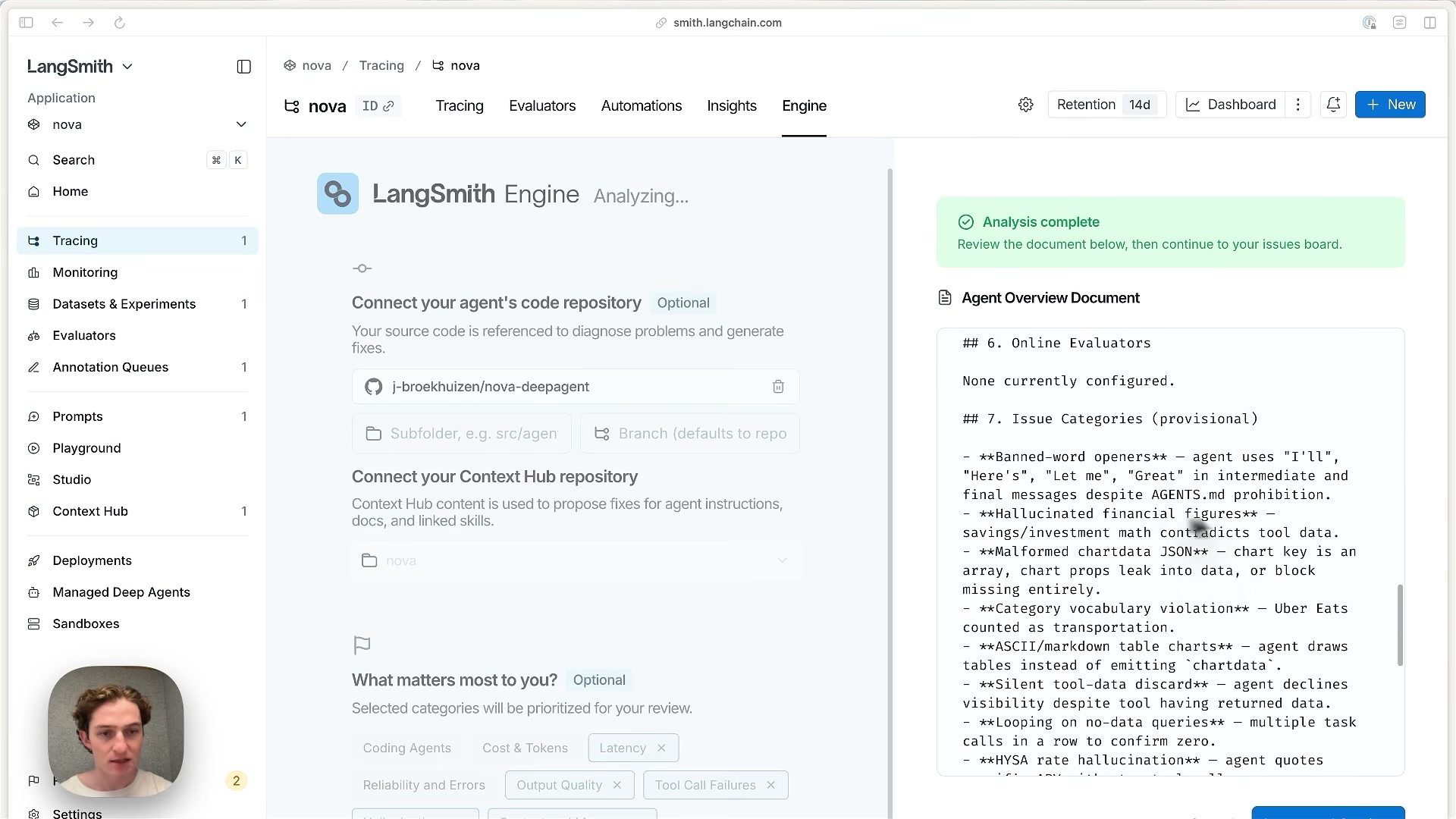This screenshot has width=1456, height=819.
Task: Select the Coding Agents category chip
Action: pyautogui.click(x=407, y=748)
